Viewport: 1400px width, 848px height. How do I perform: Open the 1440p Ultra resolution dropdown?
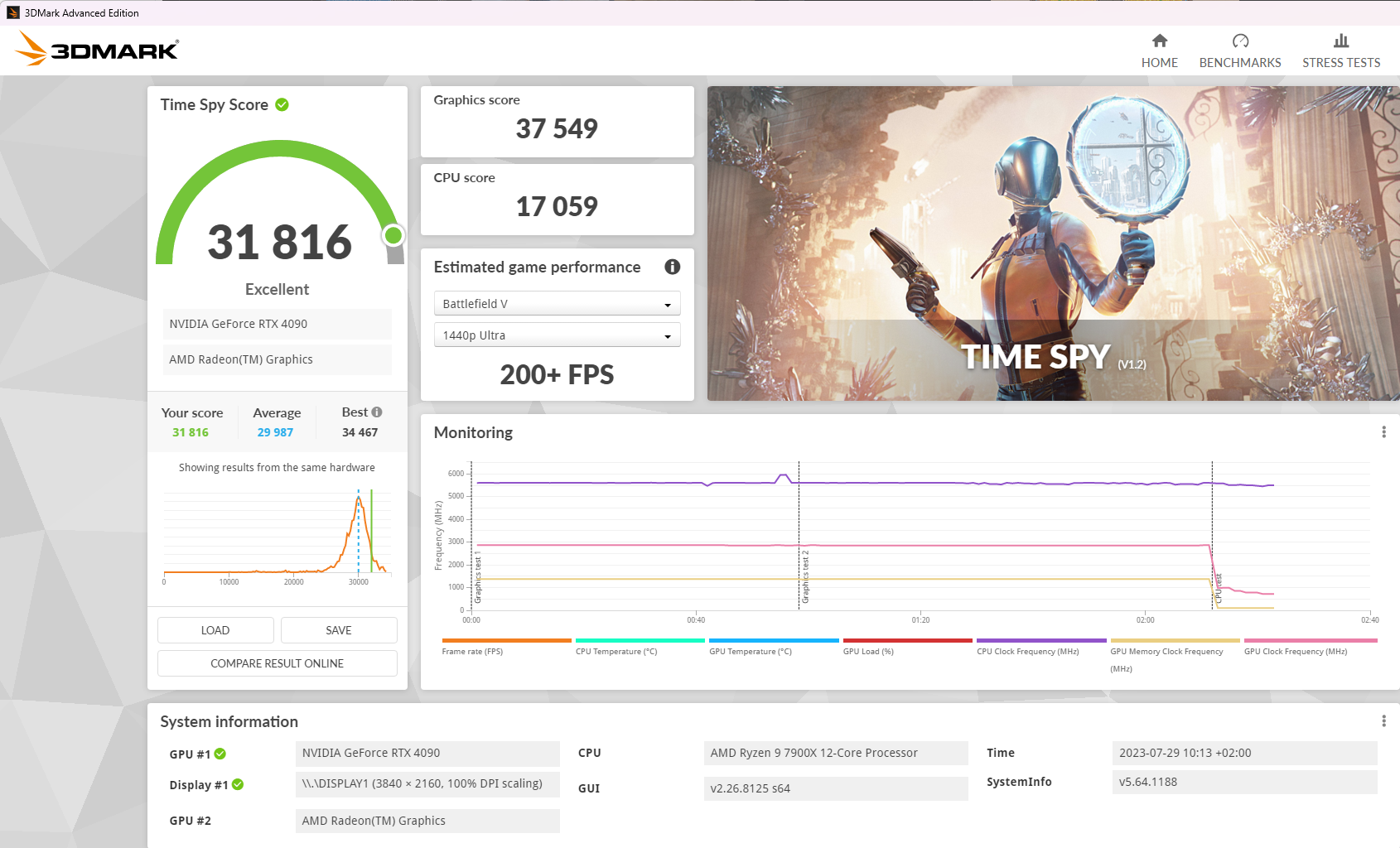pos(557,335)
